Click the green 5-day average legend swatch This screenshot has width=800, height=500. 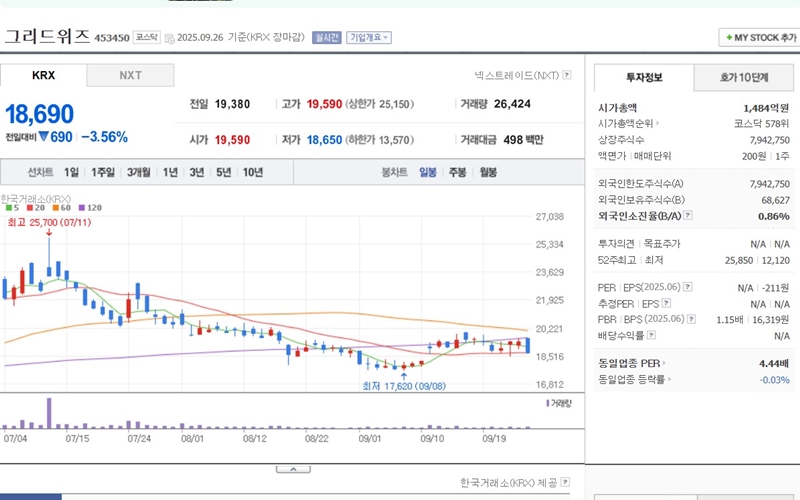(9, 208)
